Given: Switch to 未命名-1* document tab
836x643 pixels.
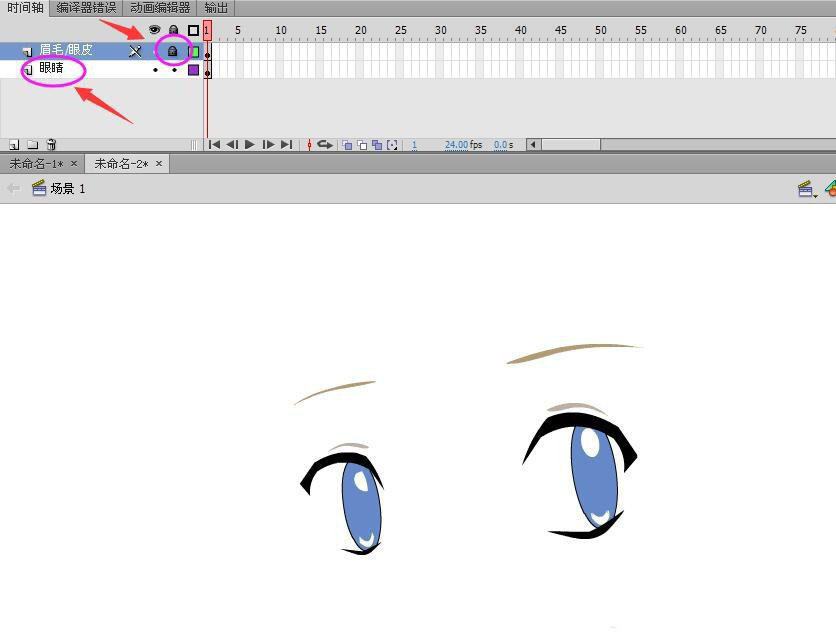Looking at the screenshot, I should pos(36,164).
